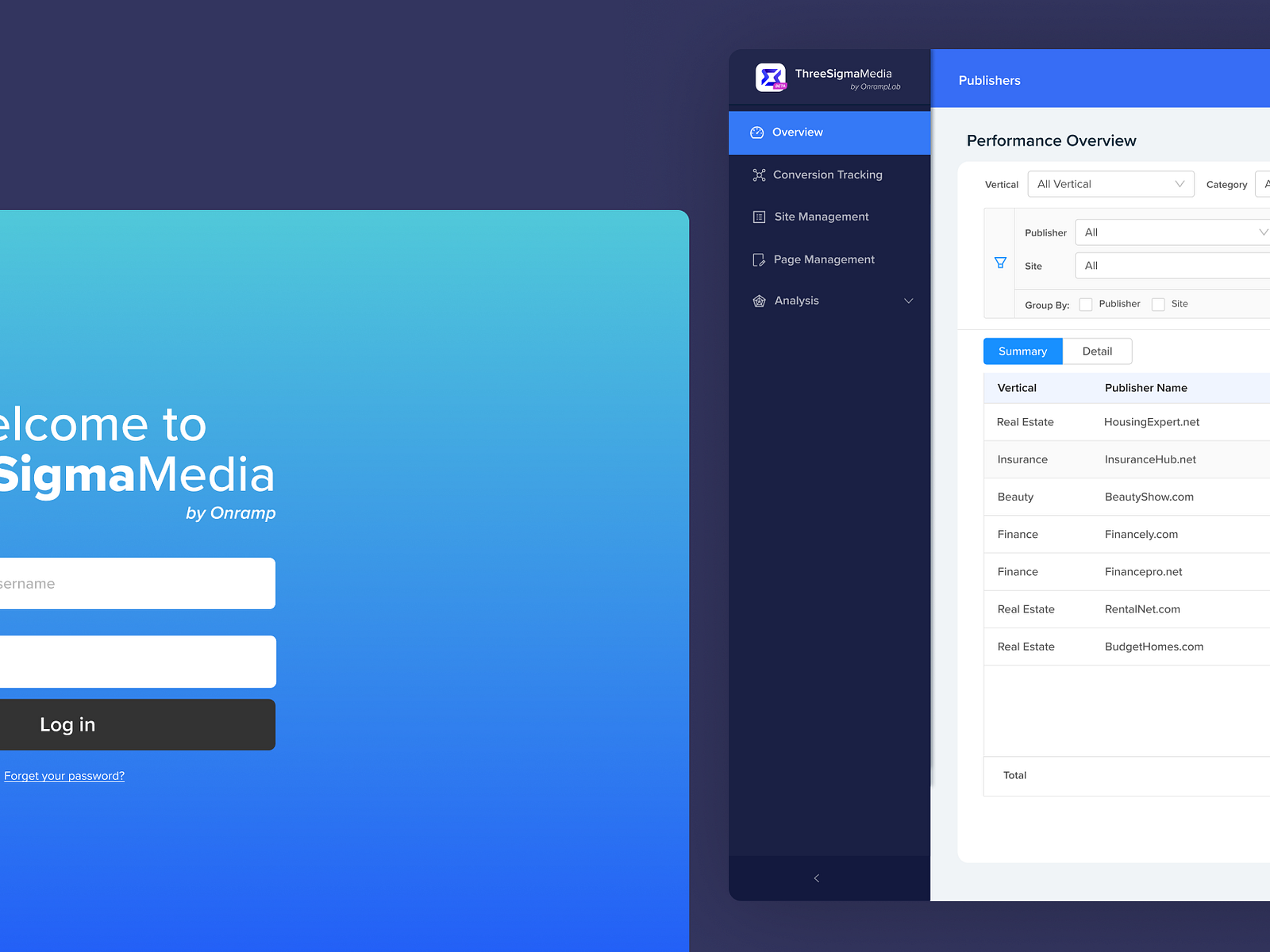Open the All Vertical dropdown
The image size is (1270, 952).
(x=1110, y=184)
